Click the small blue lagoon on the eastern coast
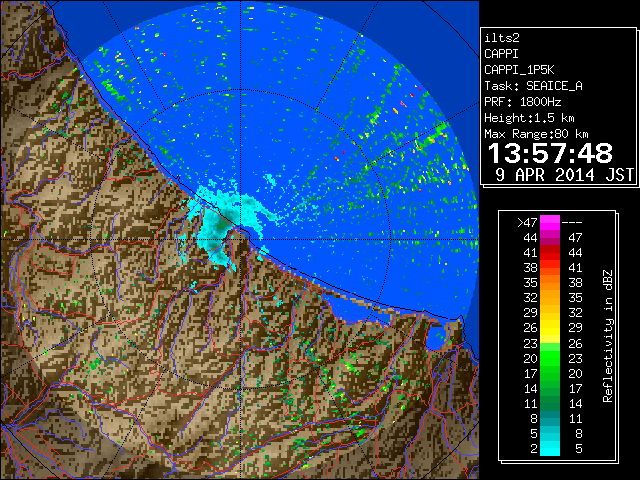 point(438,337)
